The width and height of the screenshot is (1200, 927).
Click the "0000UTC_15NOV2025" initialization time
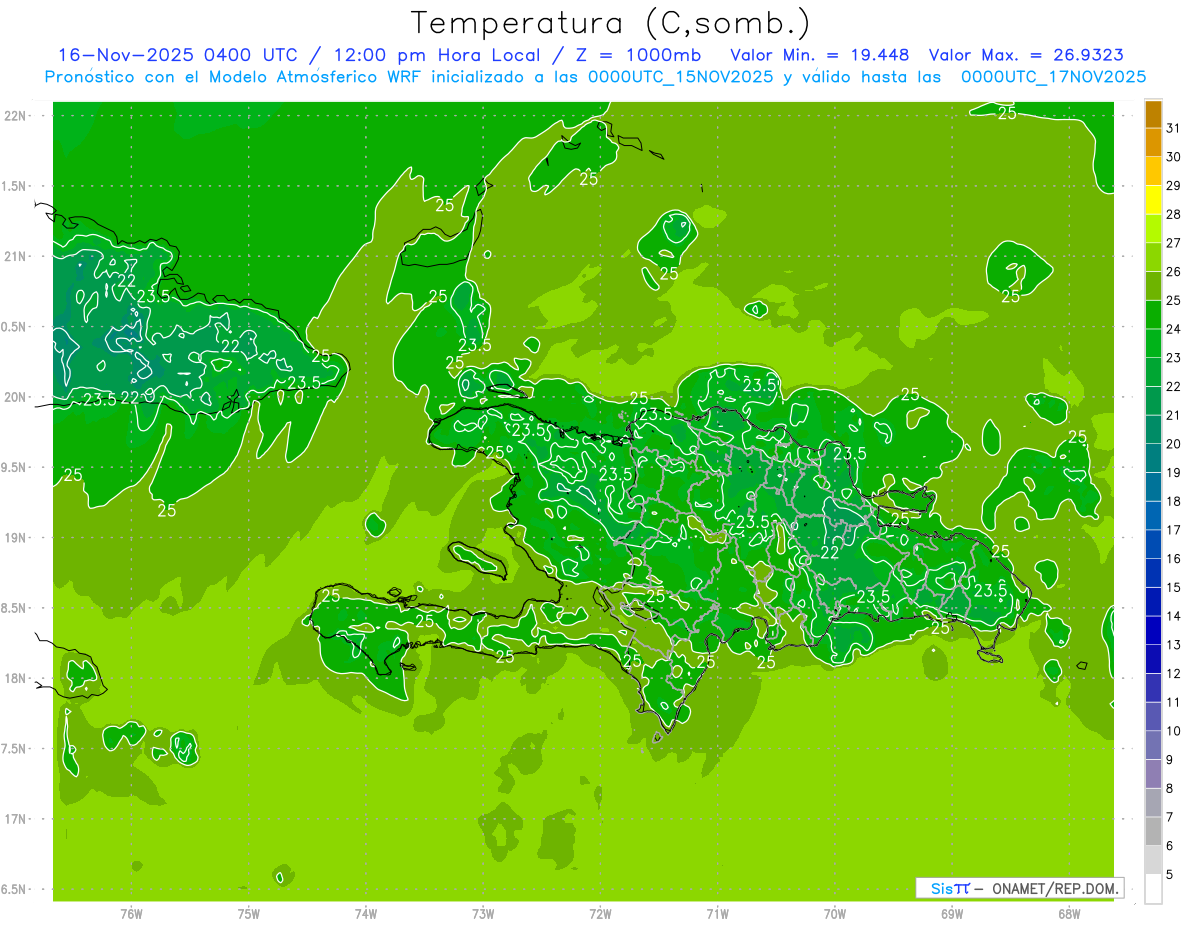click(683, 77)
